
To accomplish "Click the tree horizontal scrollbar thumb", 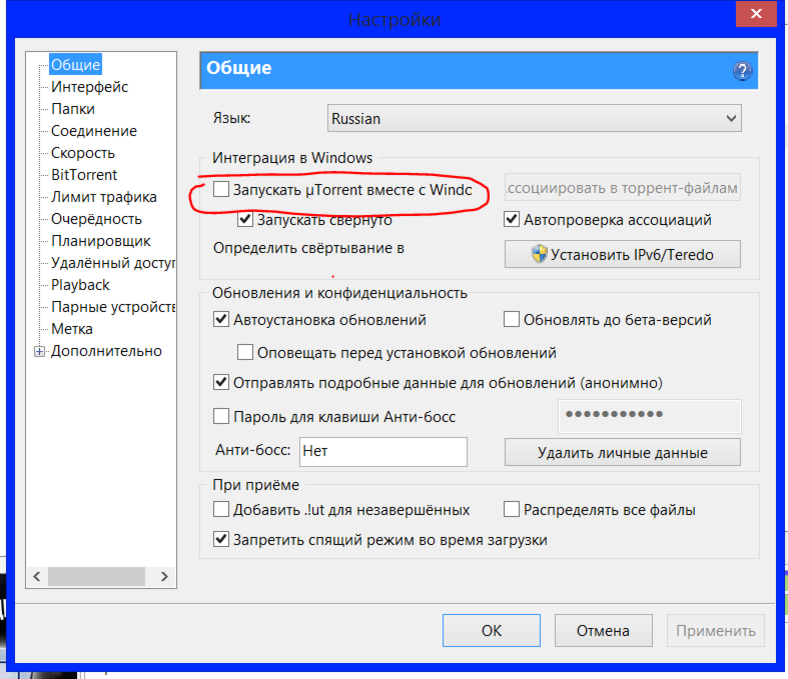I will pyautogui.click(x=96, y=576).
